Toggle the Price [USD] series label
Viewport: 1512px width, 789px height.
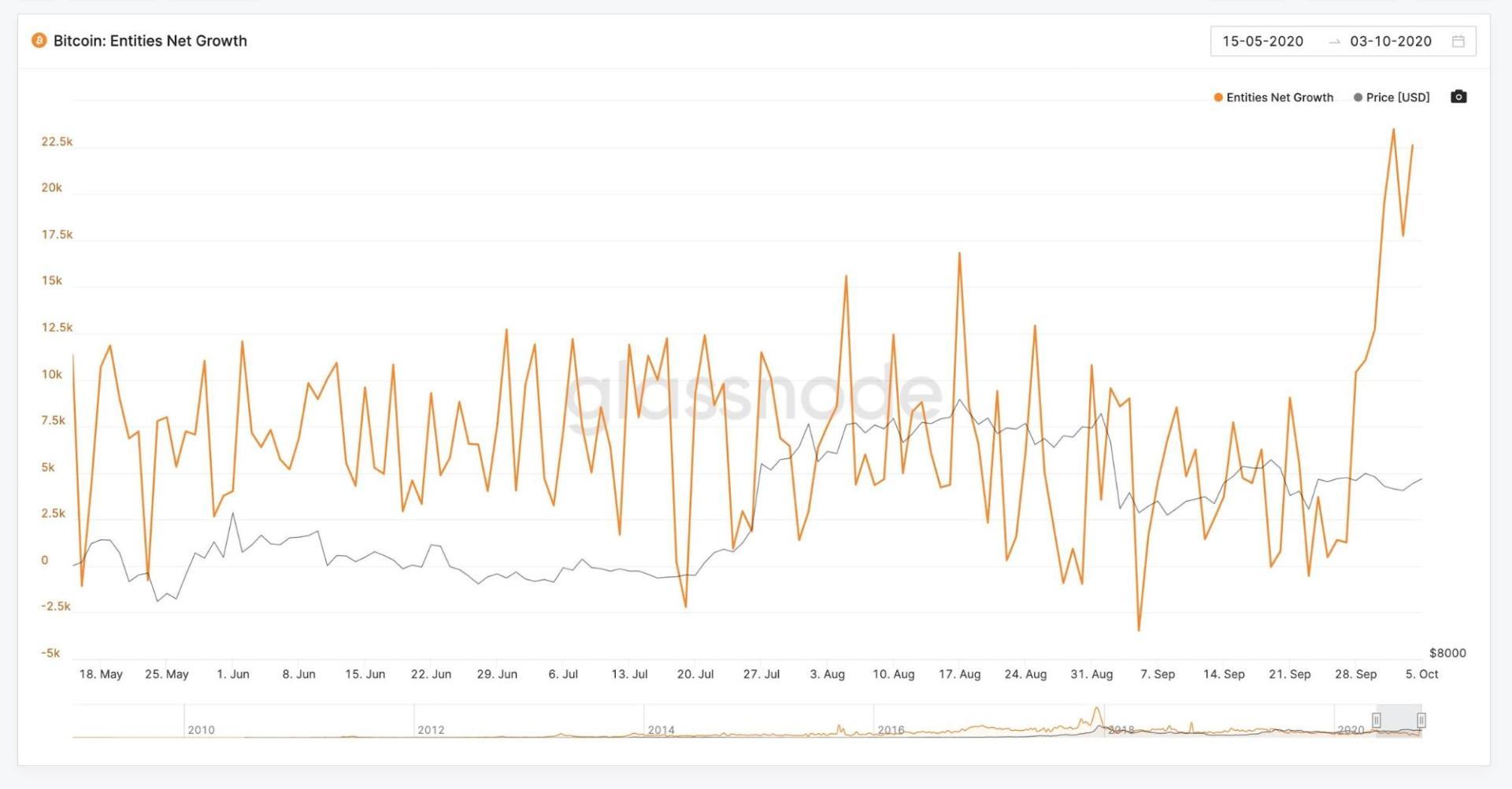point(1398,98)
